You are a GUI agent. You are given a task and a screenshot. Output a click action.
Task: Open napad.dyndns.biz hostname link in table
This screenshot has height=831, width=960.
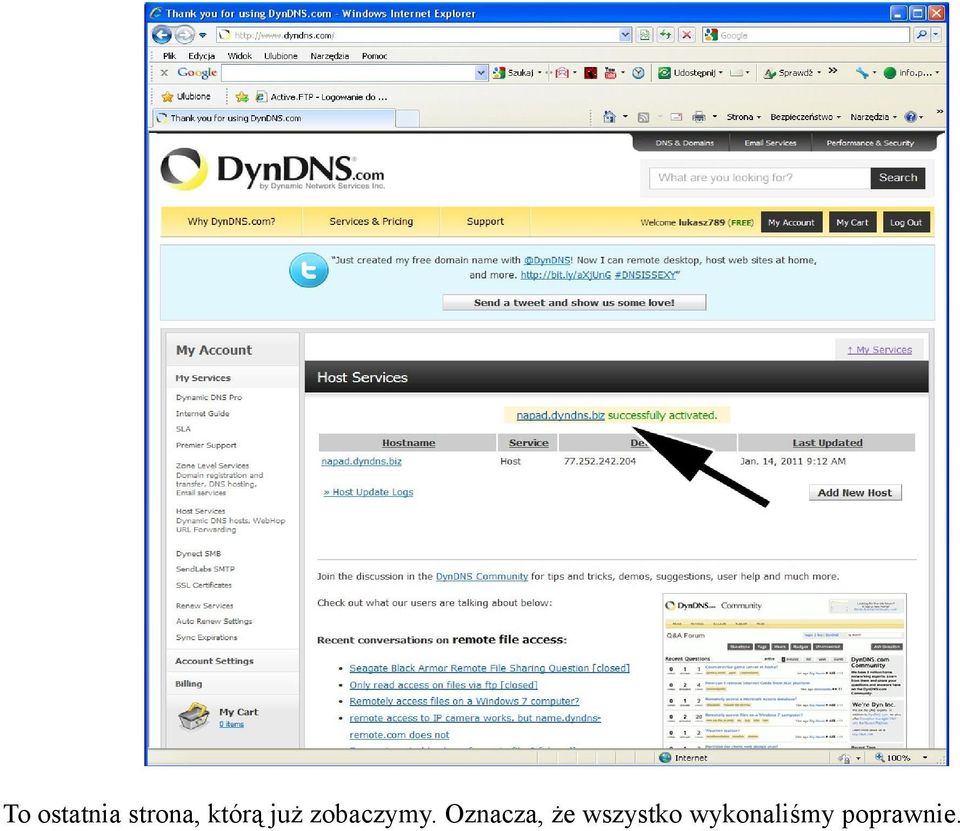[x=361, y=461]
